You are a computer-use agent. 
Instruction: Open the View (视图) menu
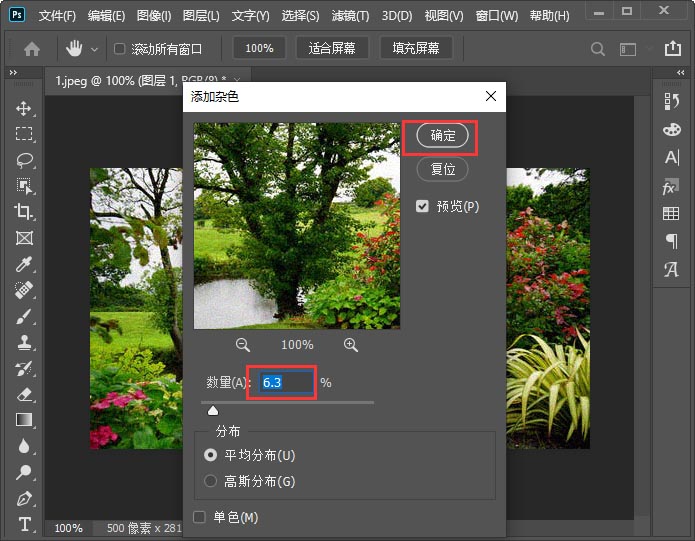444,16
